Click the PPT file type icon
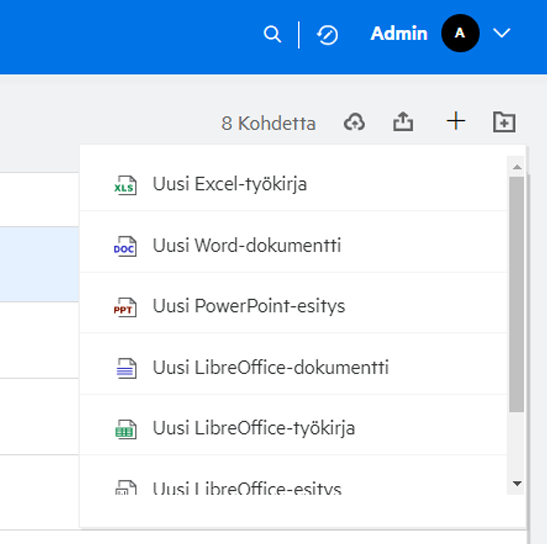547x544 pixels. click(125, 307)
